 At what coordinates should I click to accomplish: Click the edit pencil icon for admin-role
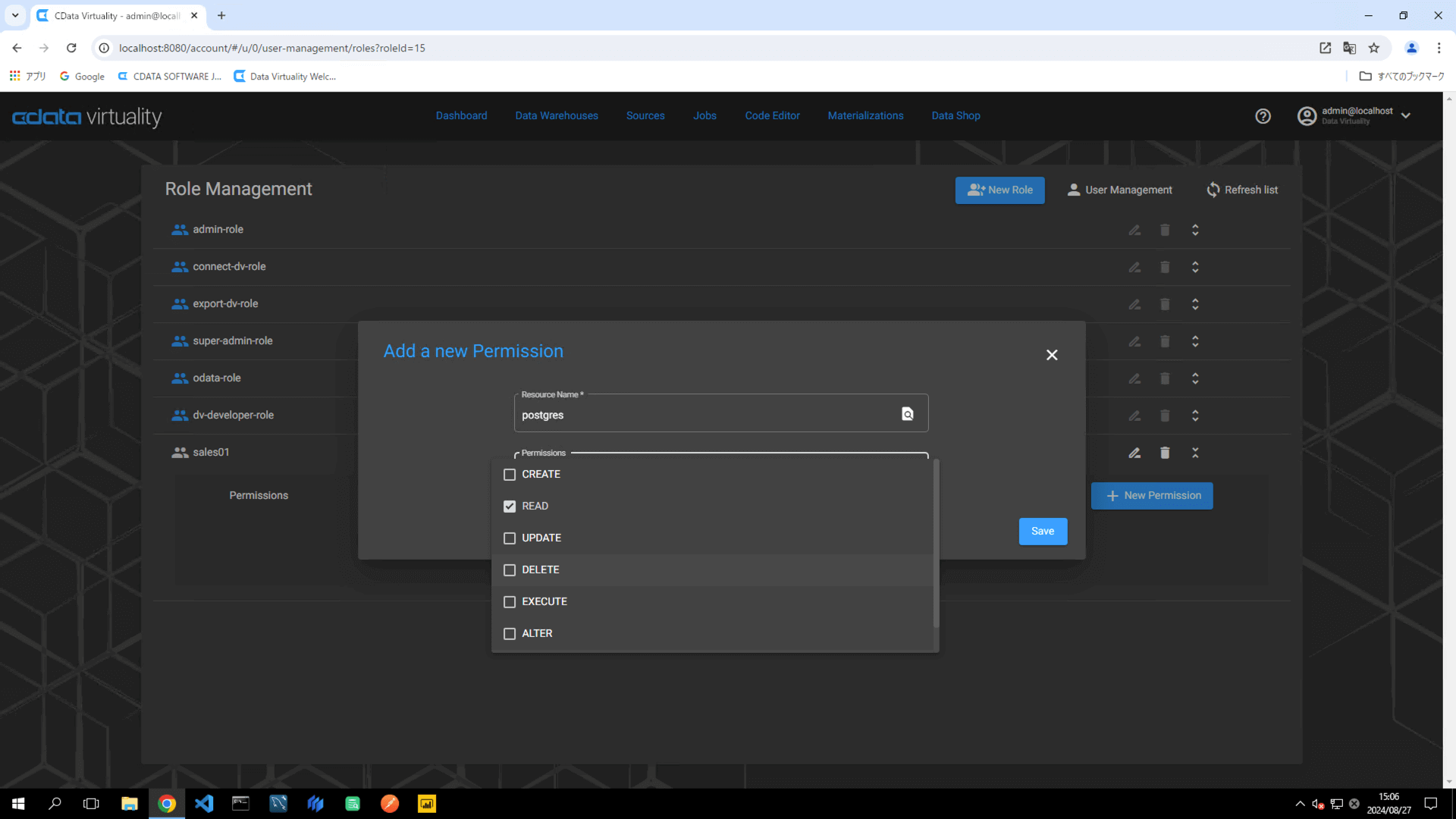[1134, 230]
